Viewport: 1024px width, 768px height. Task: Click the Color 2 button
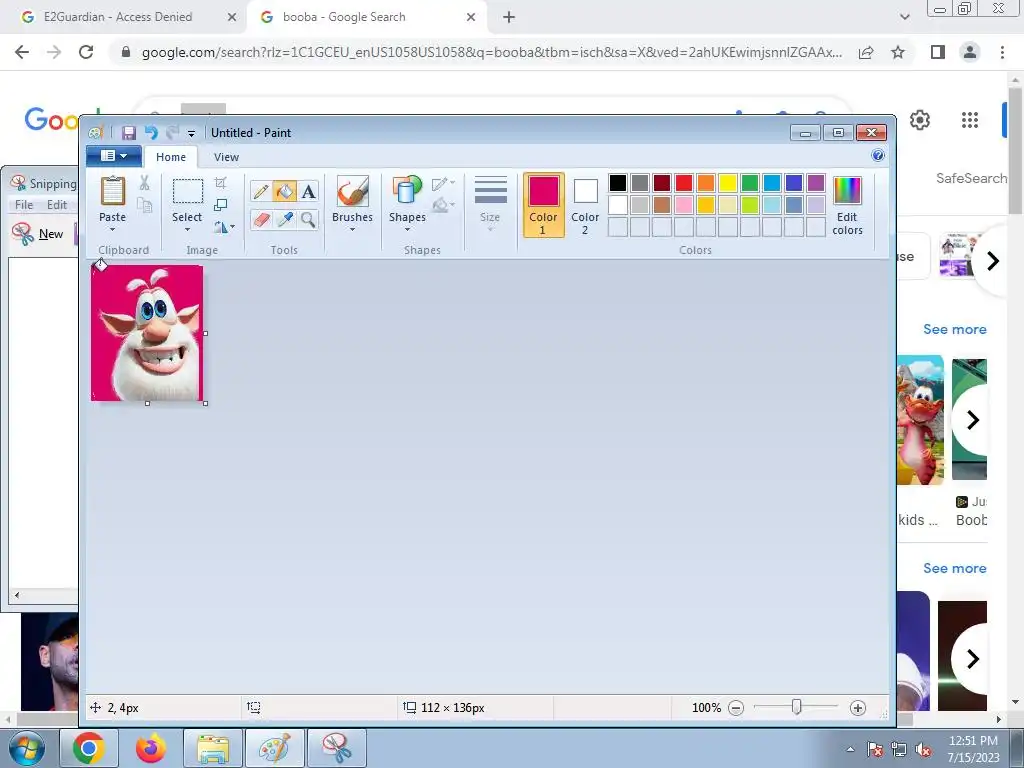[x=585, y=205]
